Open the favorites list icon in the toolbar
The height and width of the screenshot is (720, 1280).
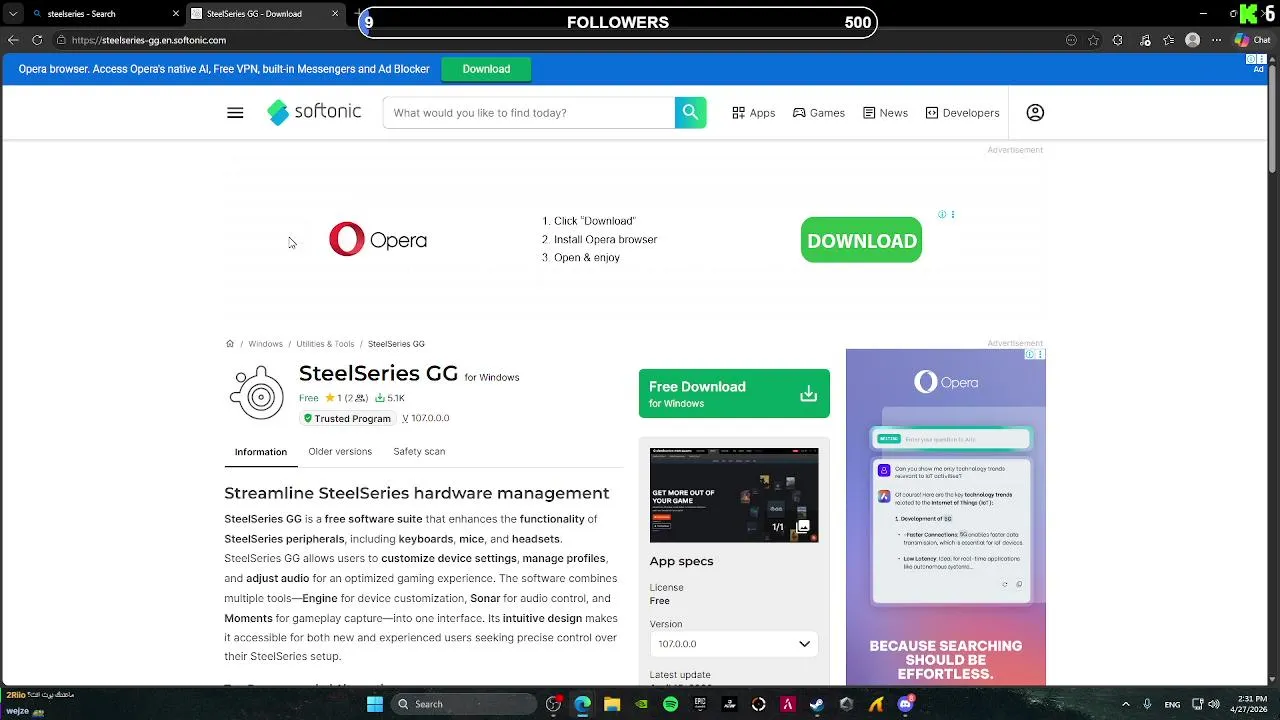click(x=1169, y=40)
